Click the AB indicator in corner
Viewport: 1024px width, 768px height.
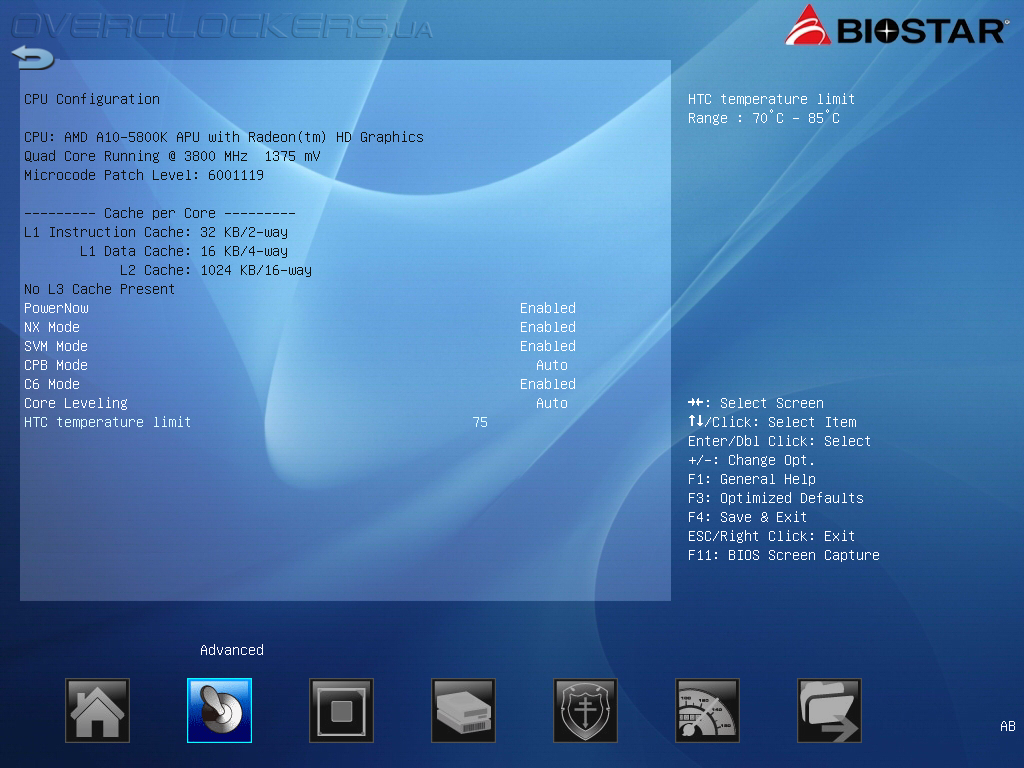[1008, 726]
